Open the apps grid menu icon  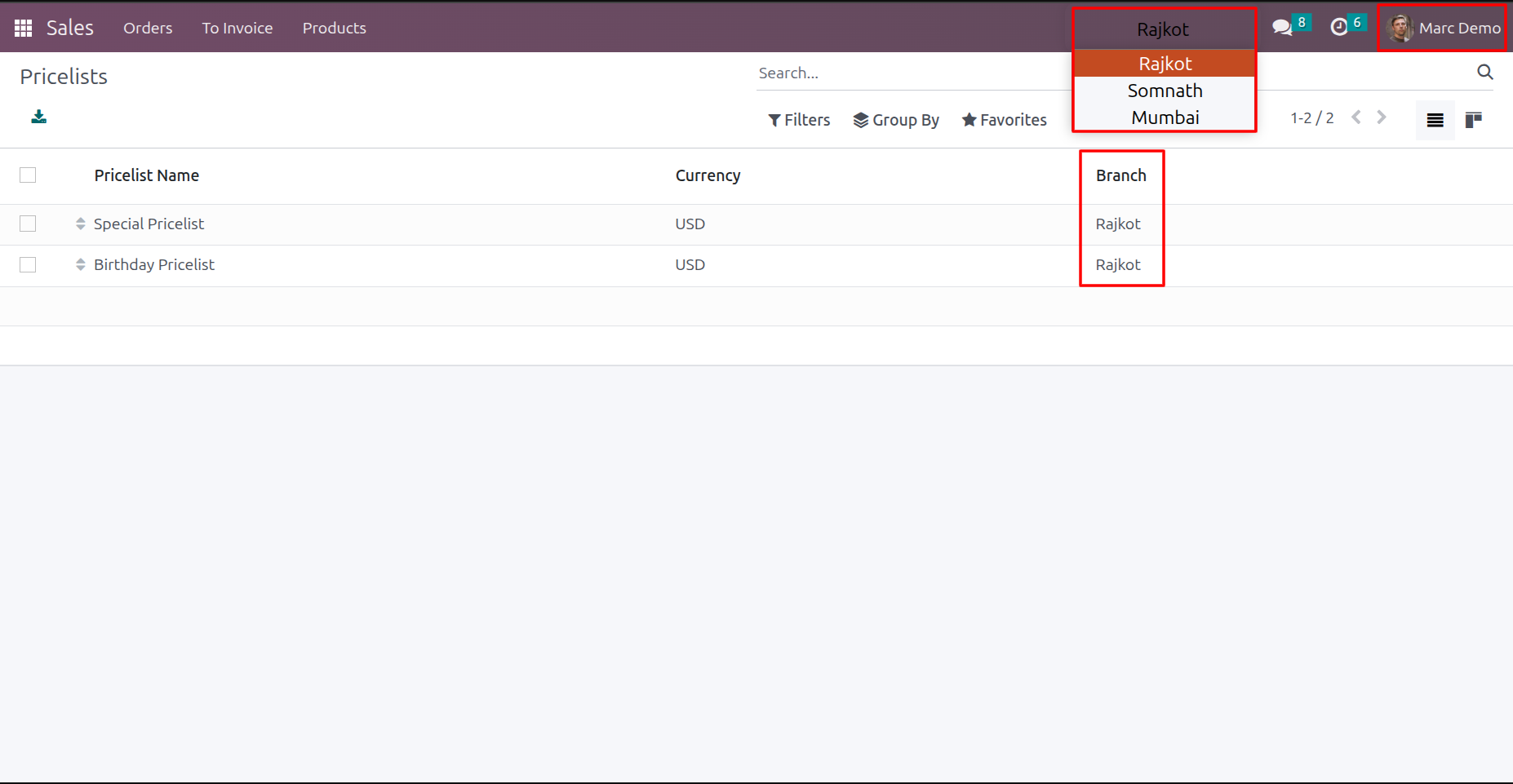point(23,28)
